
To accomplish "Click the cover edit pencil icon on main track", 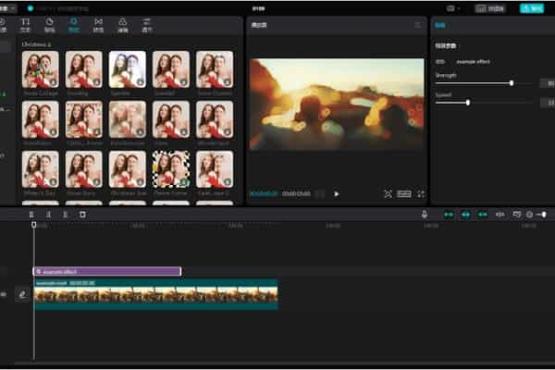I will (22, 294).
